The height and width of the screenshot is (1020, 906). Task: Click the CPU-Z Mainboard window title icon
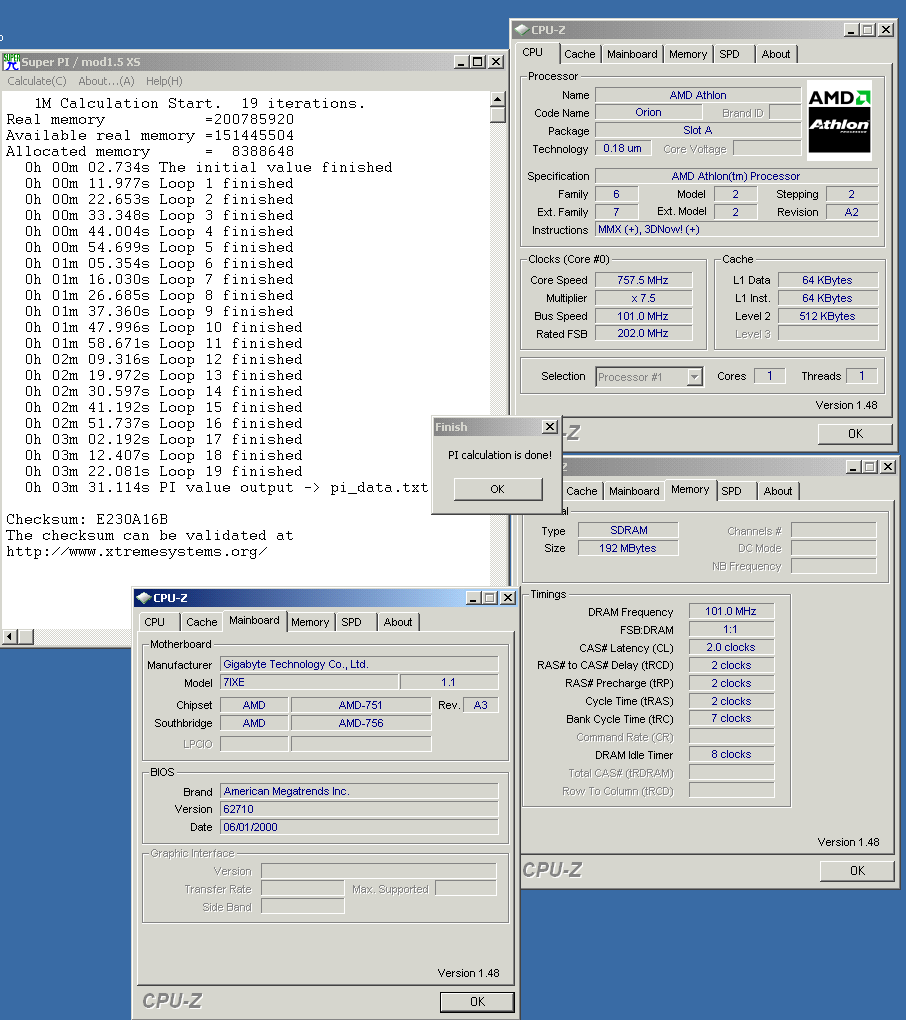click(x=144, y=598)
